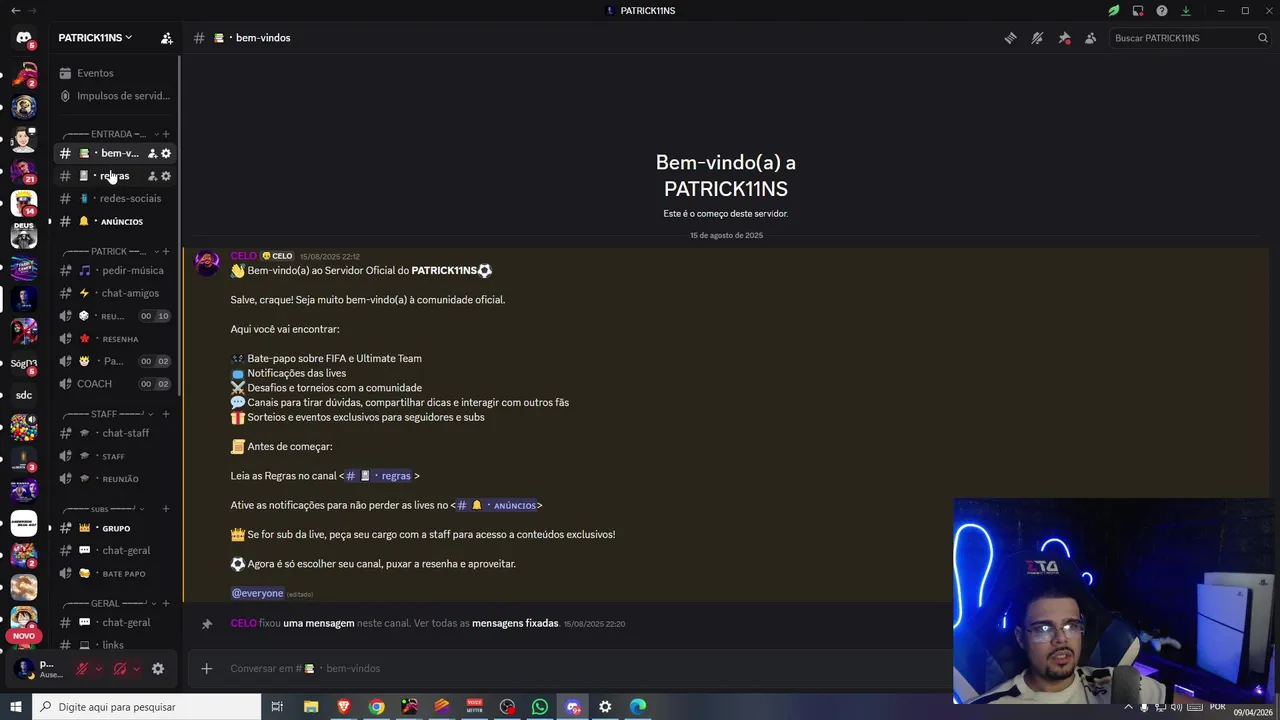Add channel to GERAL category plus icon
The width and height of the screenshot is (1280, 720).
(166, 604)
